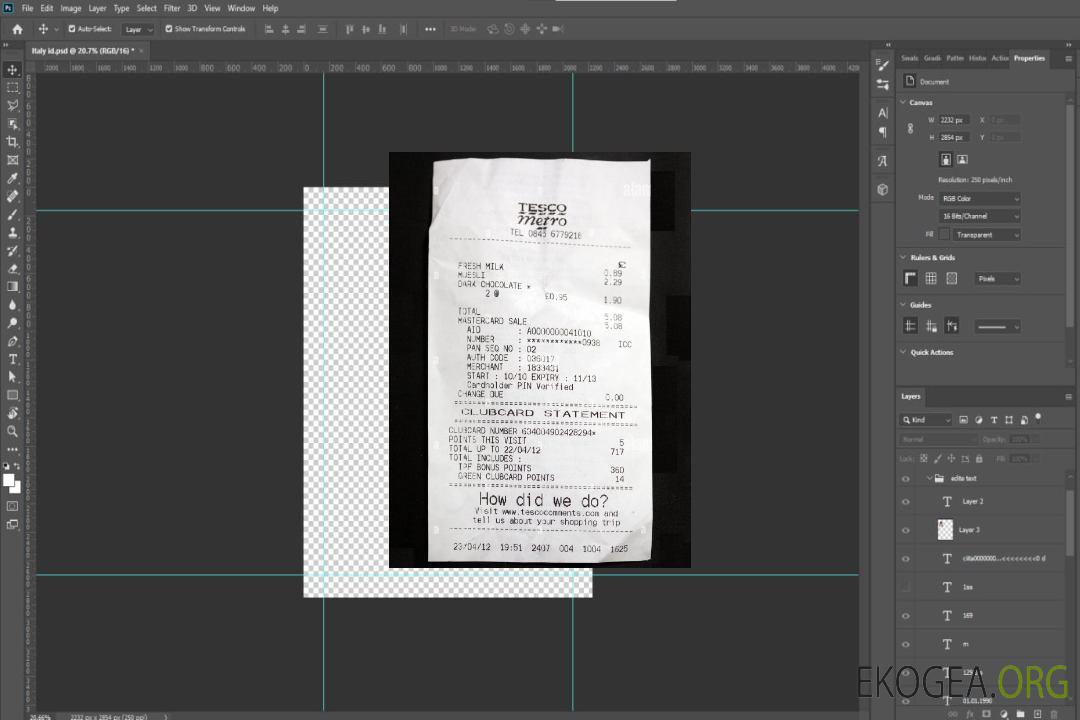The image size is (1080, 720).
Task: Select the Hand tool
Action: 12,413
